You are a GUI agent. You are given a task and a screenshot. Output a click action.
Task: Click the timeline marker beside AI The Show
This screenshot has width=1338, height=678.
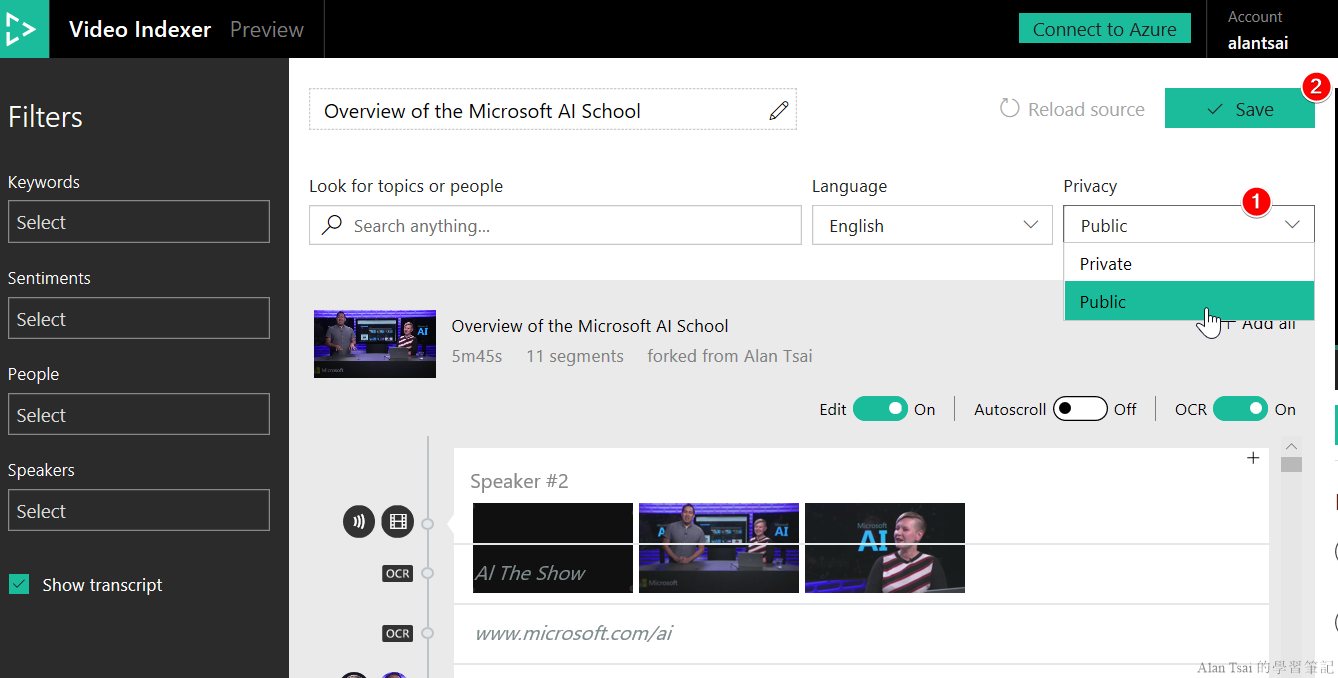tap(428, 573)
